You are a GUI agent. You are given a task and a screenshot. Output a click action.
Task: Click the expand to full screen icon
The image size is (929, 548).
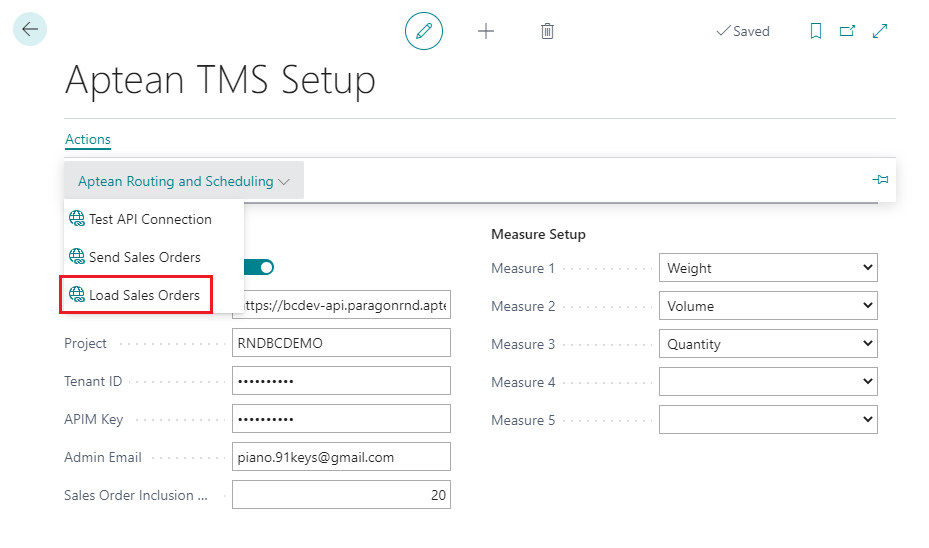[x=880, y=31]
